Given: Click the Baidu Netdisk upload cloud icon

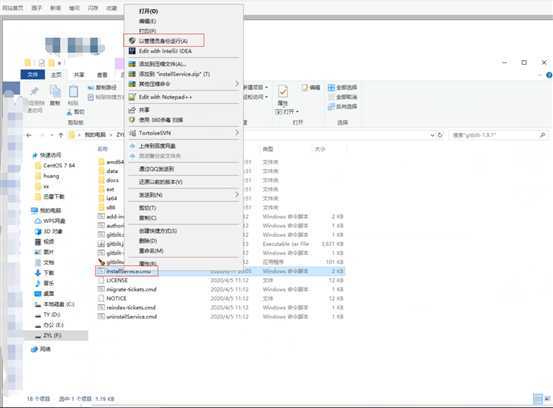Looking at the screenshot, I should click(x=132, y=146).
